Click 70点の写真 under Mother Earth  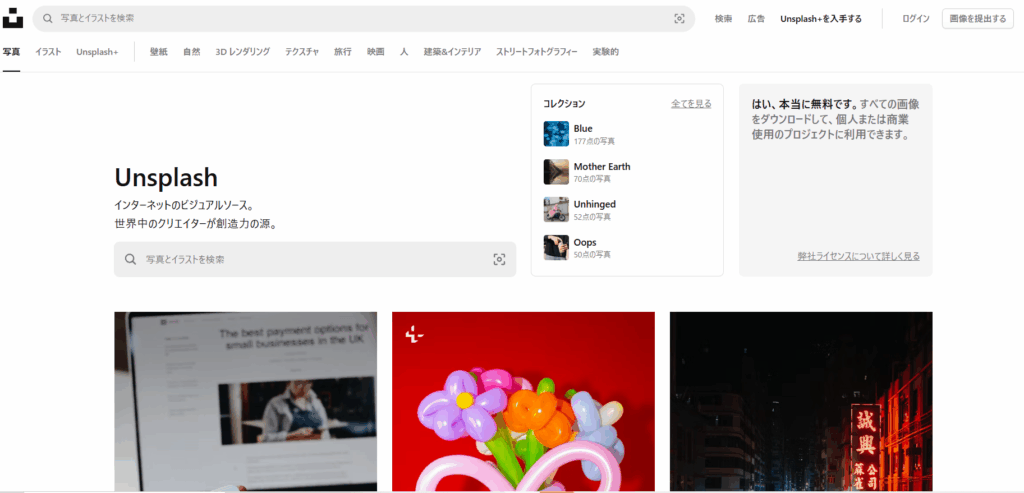(592, 179)
